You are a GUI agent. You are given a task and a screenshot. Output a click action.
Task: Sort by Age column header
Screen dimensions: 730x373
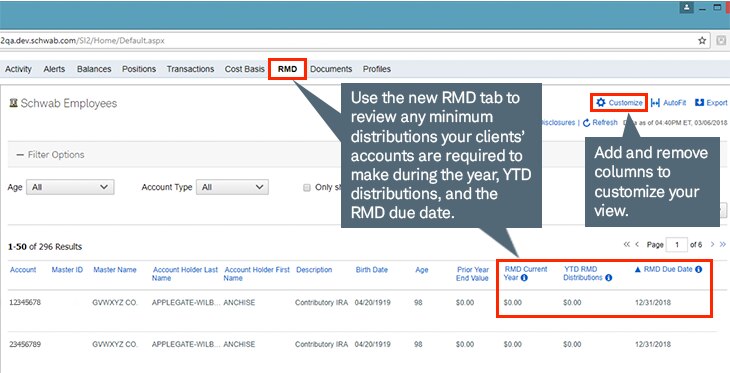coord(421,270)
